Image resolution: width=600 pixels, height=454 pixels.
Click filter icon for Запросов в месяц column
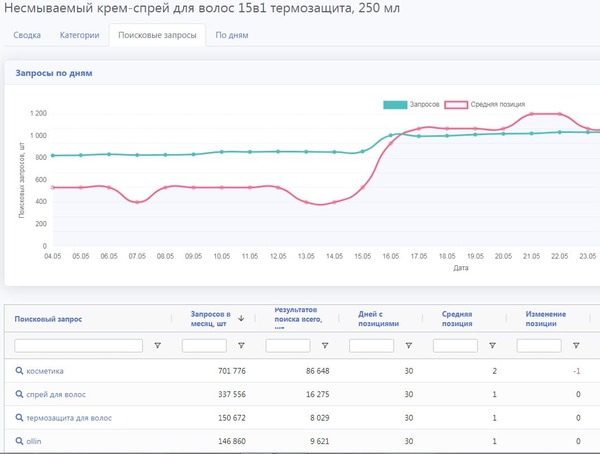[x=241, y=345]
